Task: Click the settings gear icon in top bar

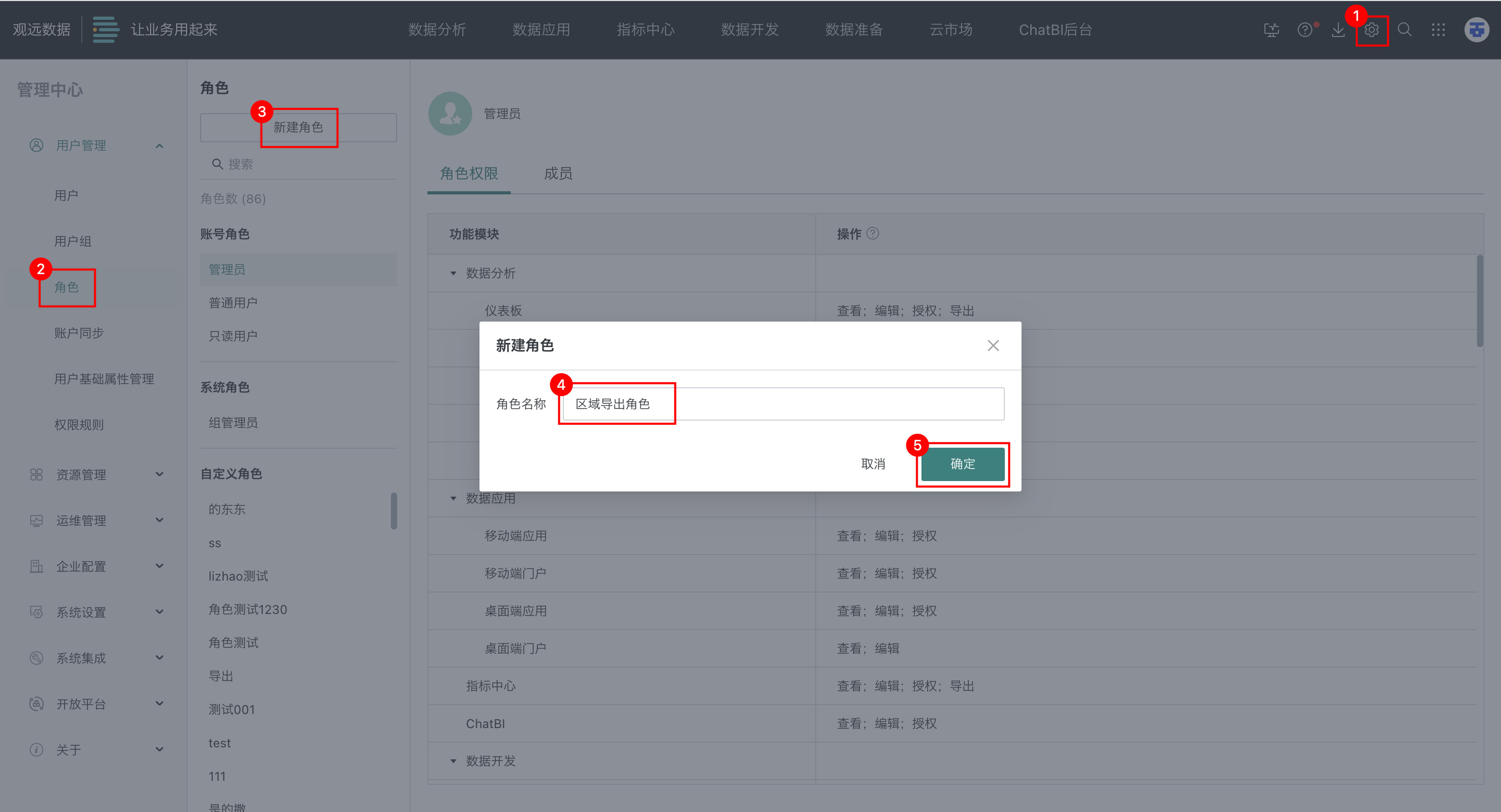Action: click(x=1372, y=30)
